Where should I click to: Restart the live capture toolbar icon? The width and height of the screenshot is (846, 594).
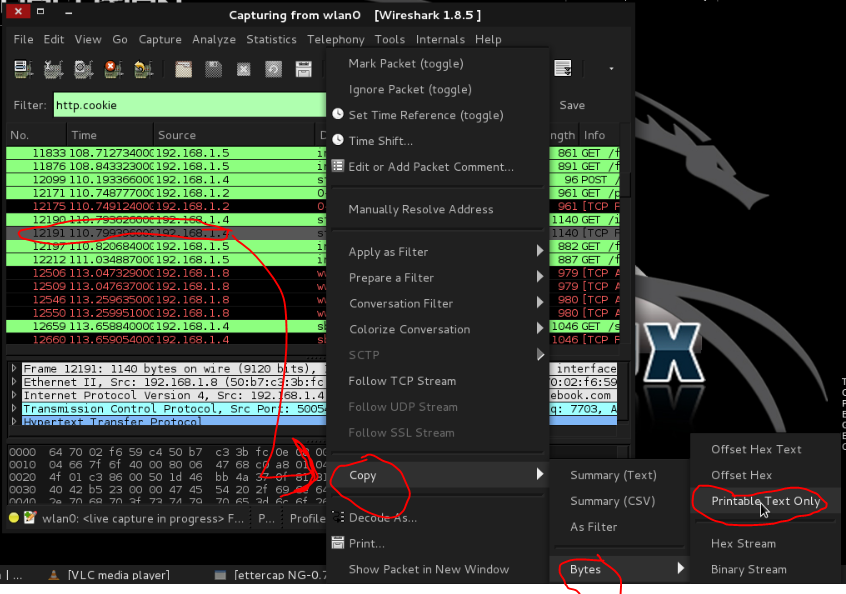click(x=143, y=69)
